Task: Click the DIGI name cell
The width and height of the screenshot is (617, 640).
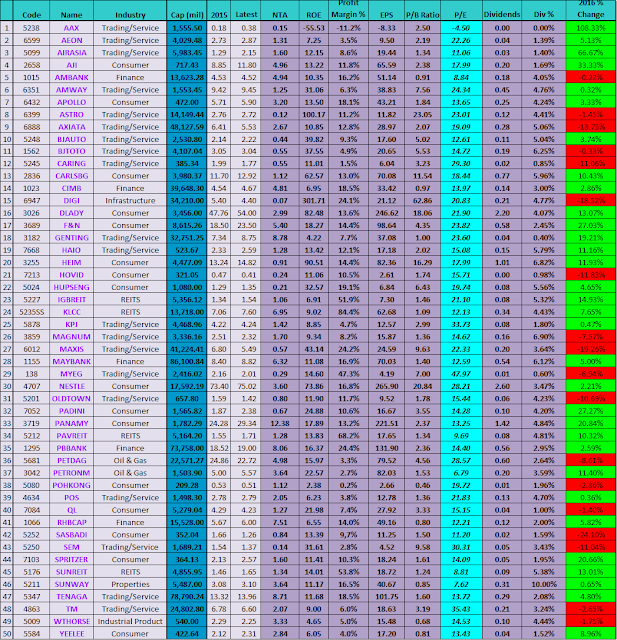Action: (71, 201)
